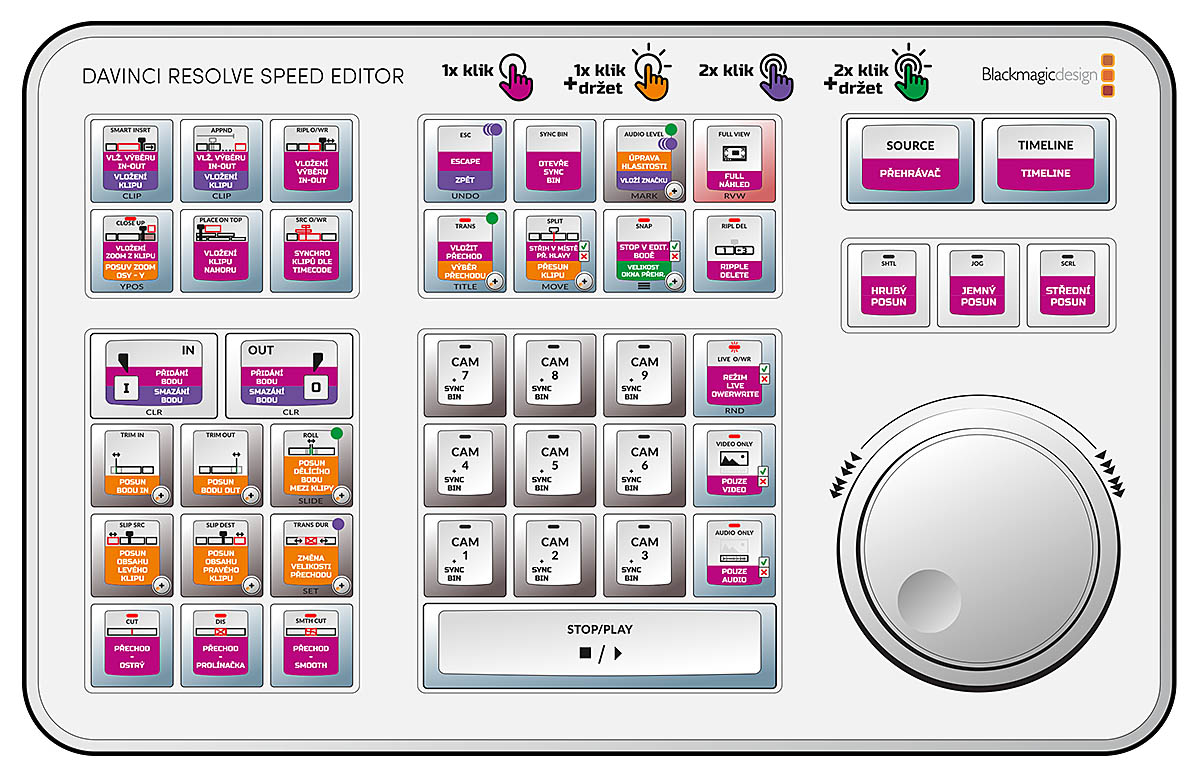
Task: Choose the SLIP DEST key
Action: pos(221,556)
